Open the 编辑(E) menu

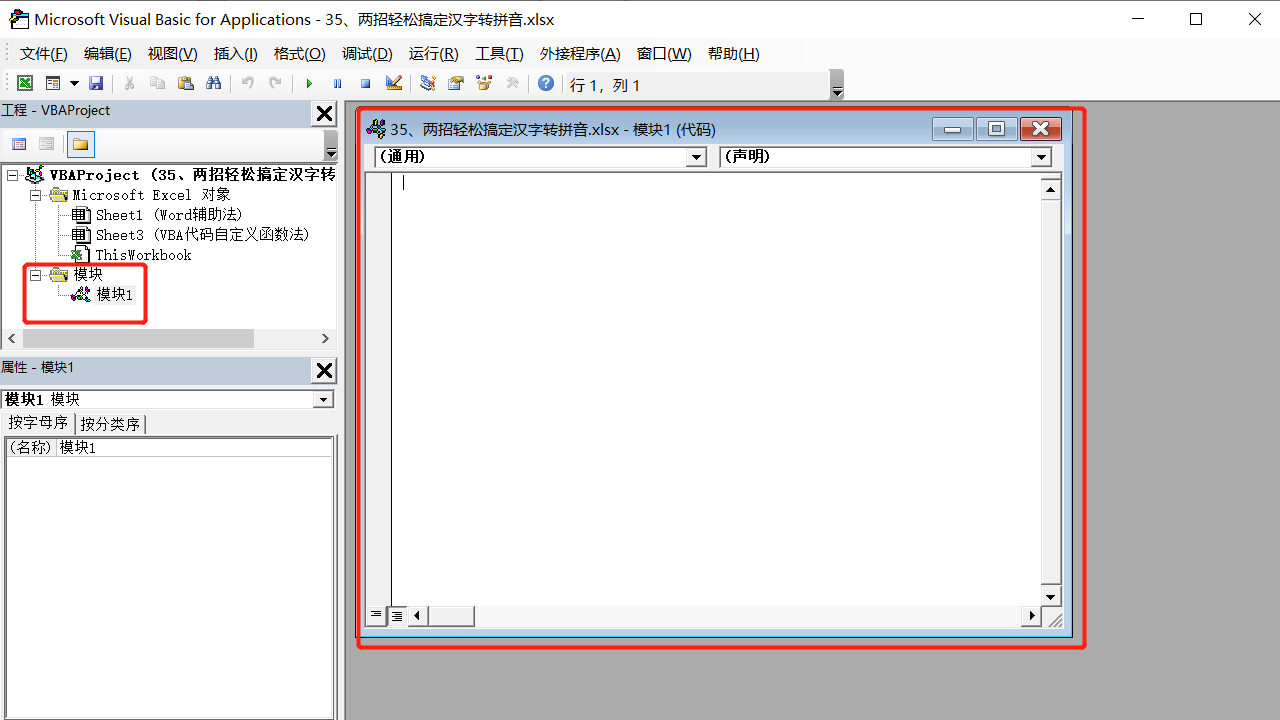(108, 54)
